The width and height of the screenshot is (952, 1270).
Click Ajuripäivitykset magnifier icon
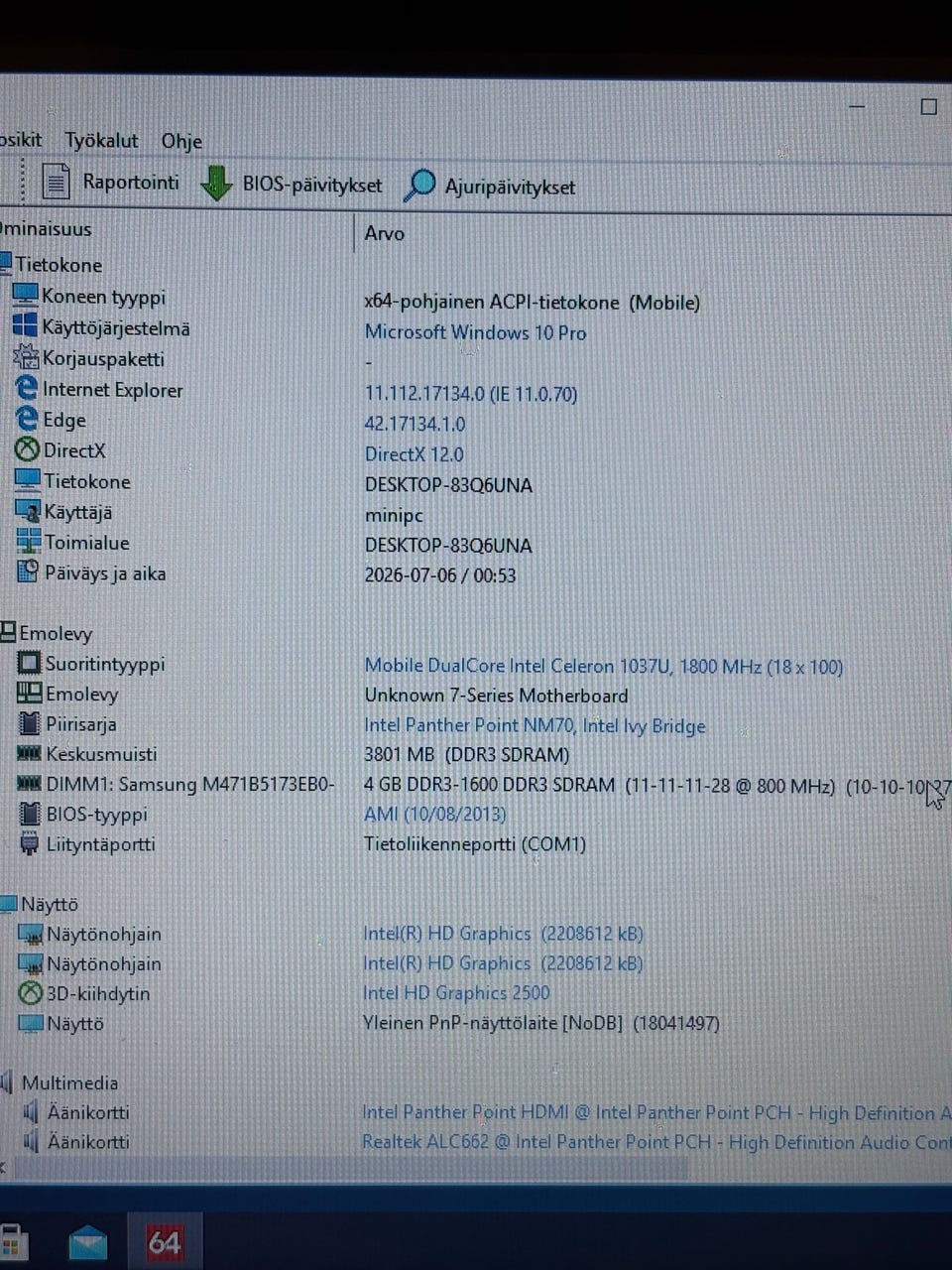point(419,186)
